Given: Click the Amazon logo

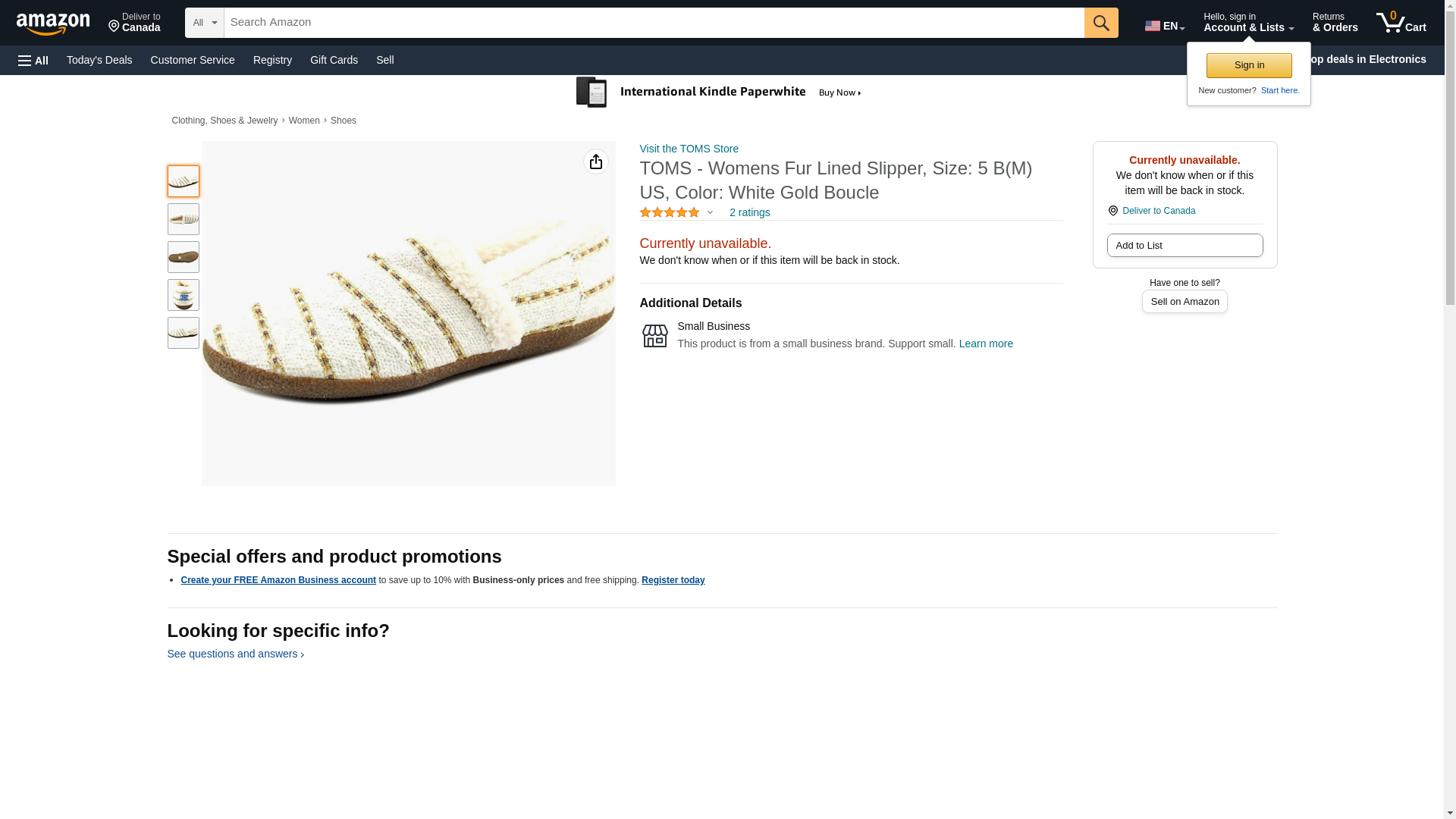Looking at the screenshot, I should tap(53, 24).
